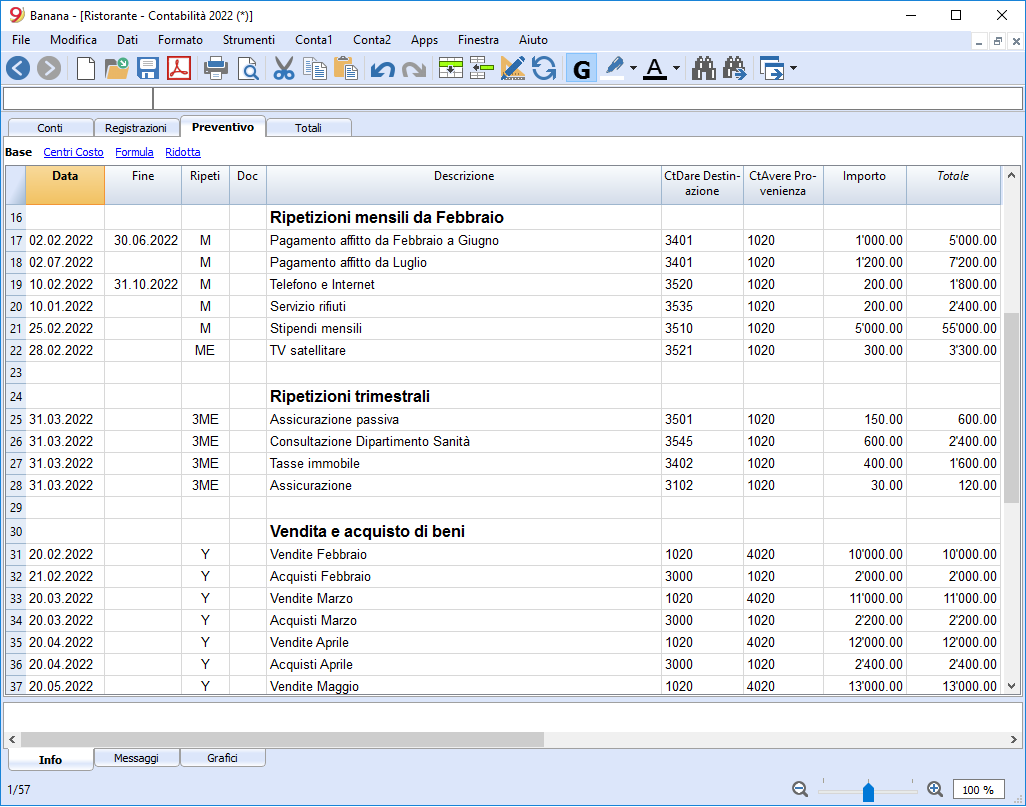This screenshot has width=1026, height=807.
Task: Open the Strumenti menu
Action: [249, 40]
